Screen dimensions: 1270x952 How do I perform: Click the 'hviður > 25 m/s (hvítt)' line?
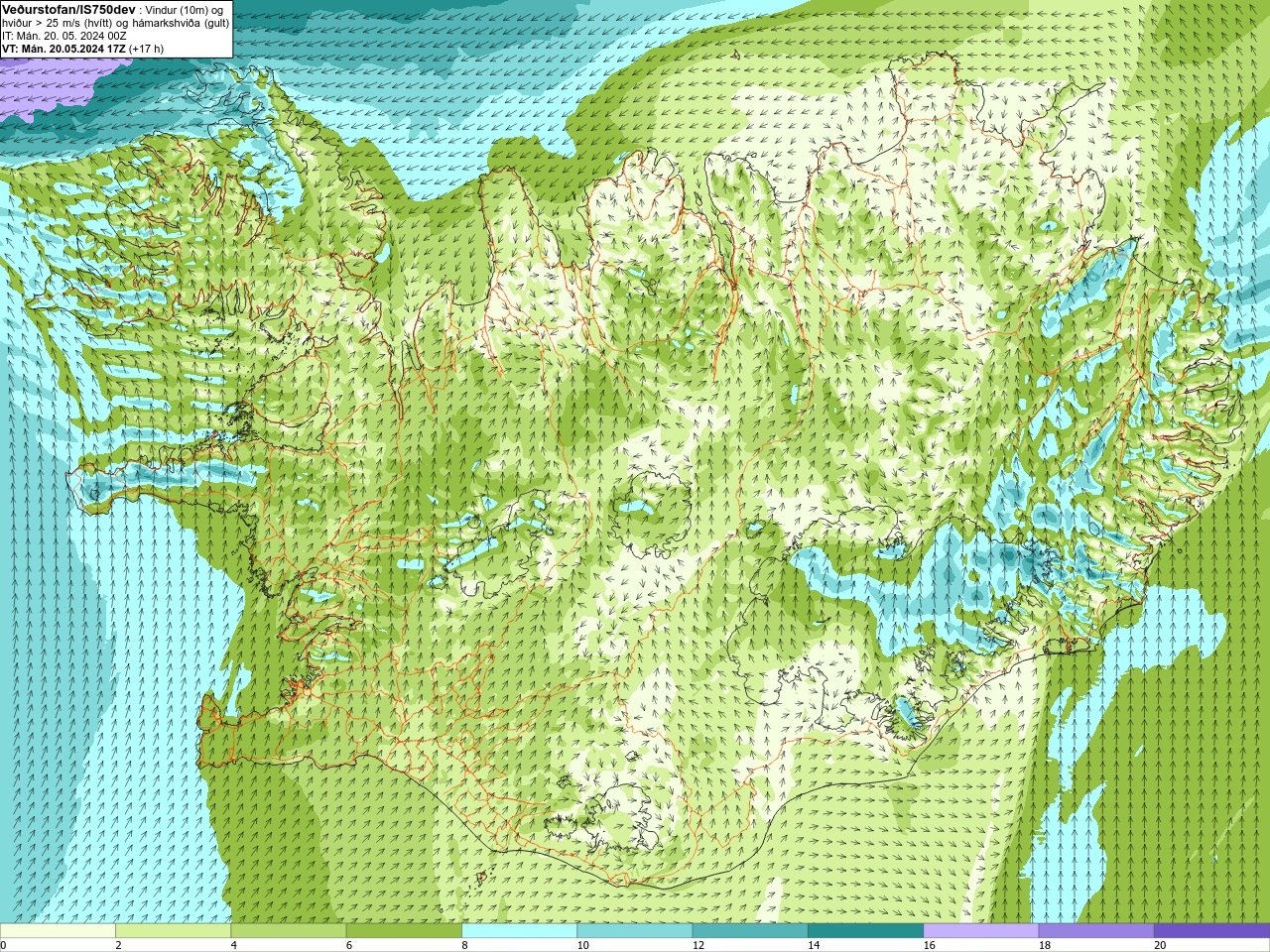[x=60, y=23]
